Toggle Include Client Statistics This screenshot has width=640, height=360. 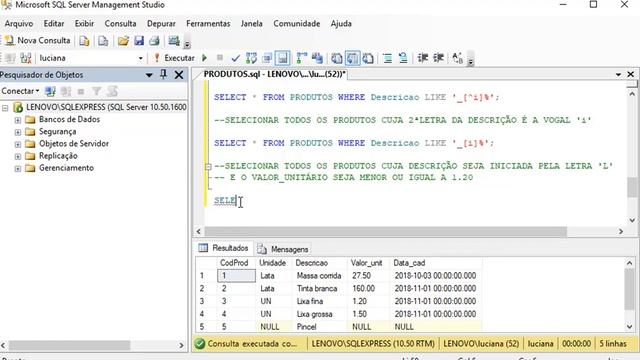[317, 58]
